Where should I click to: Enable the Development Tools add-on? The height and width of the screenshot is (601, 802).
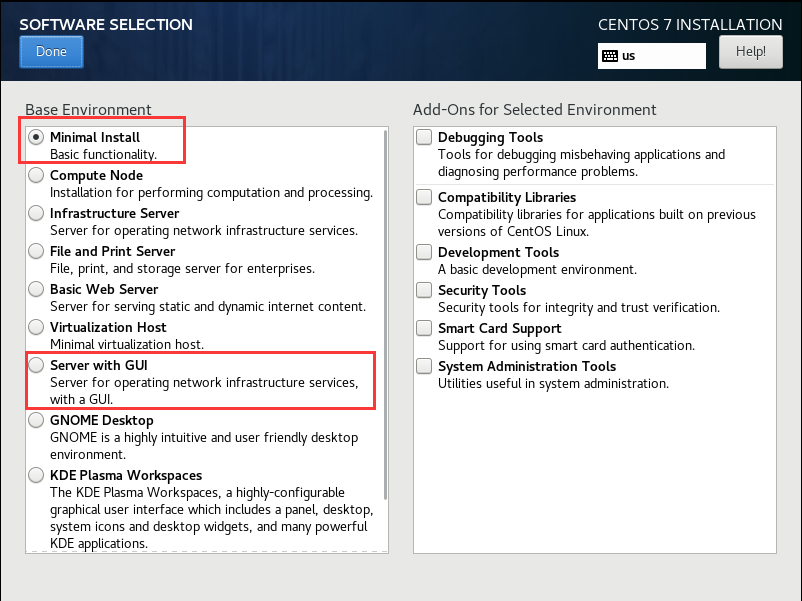point(424,251)
